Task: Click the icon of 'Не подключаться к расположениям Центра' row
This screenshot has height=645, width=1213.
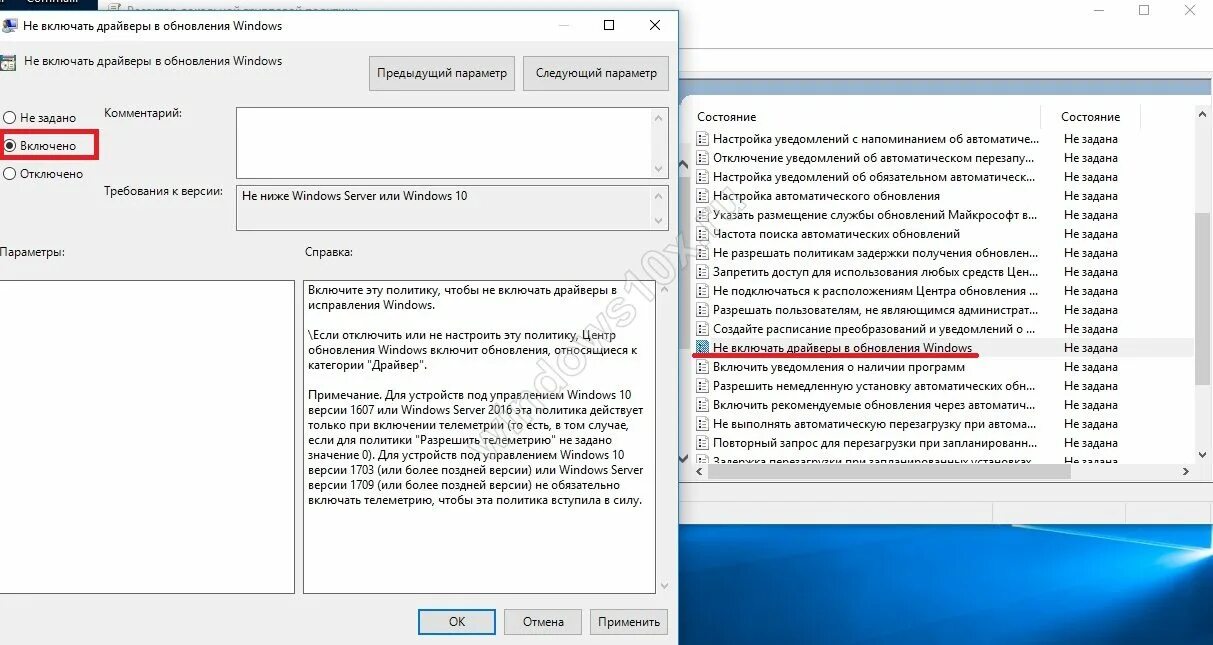Action: [x=702, y=291]
